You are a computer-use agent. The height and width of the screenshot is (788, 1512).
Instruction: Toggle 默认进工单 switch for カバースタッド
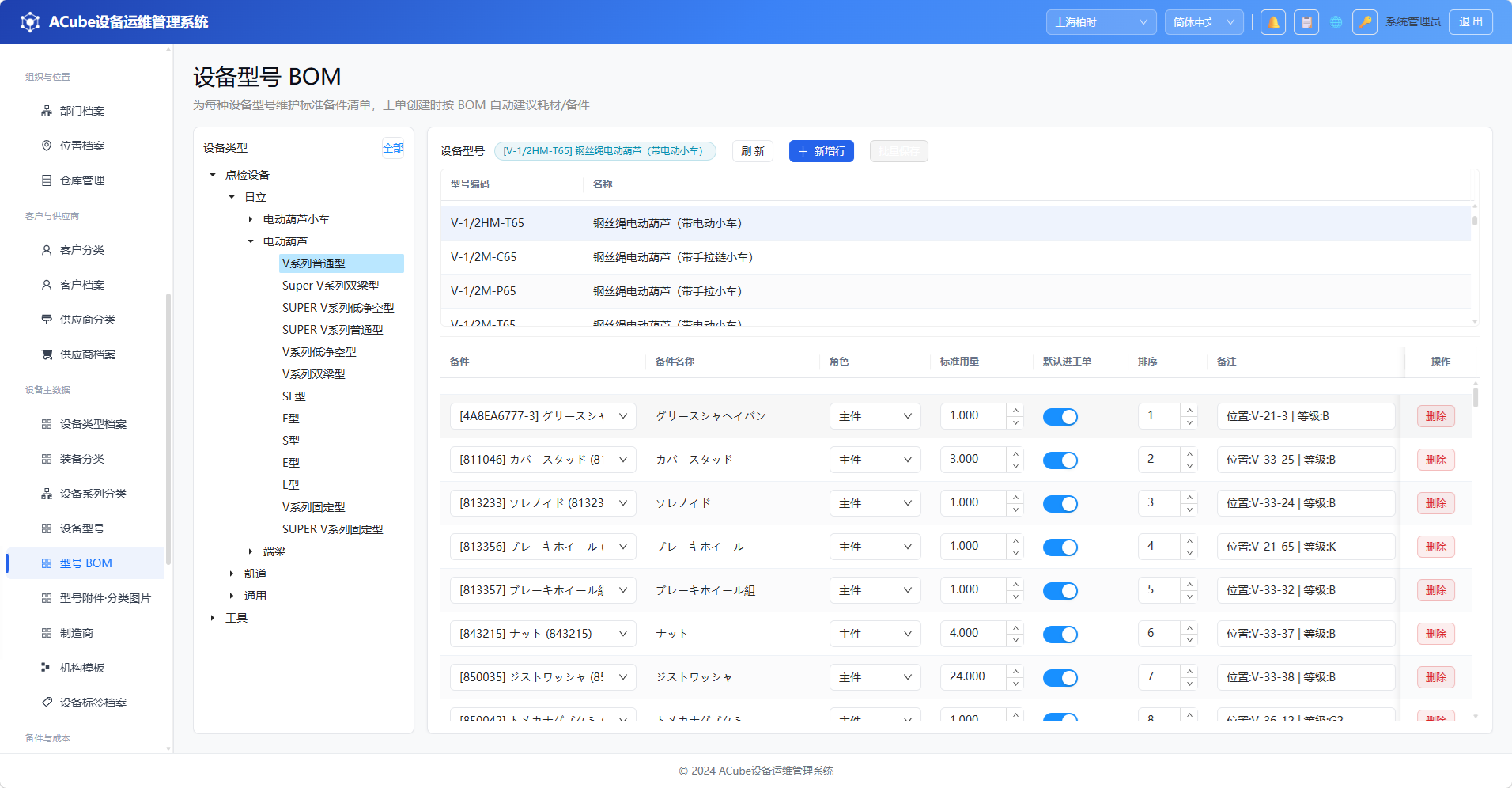[1060, 460]
